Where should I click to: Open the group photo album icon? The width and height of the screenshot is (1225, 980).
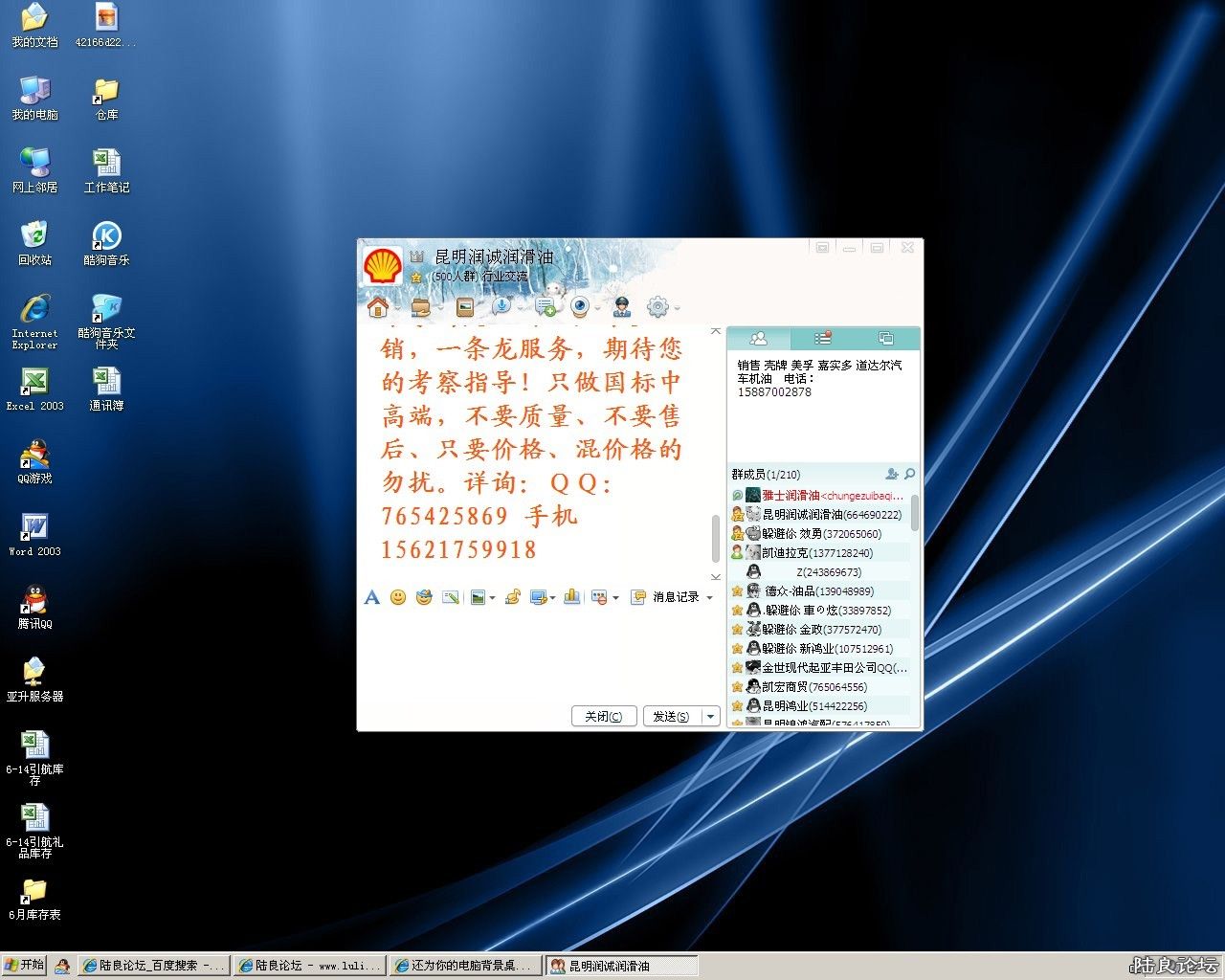463,306
